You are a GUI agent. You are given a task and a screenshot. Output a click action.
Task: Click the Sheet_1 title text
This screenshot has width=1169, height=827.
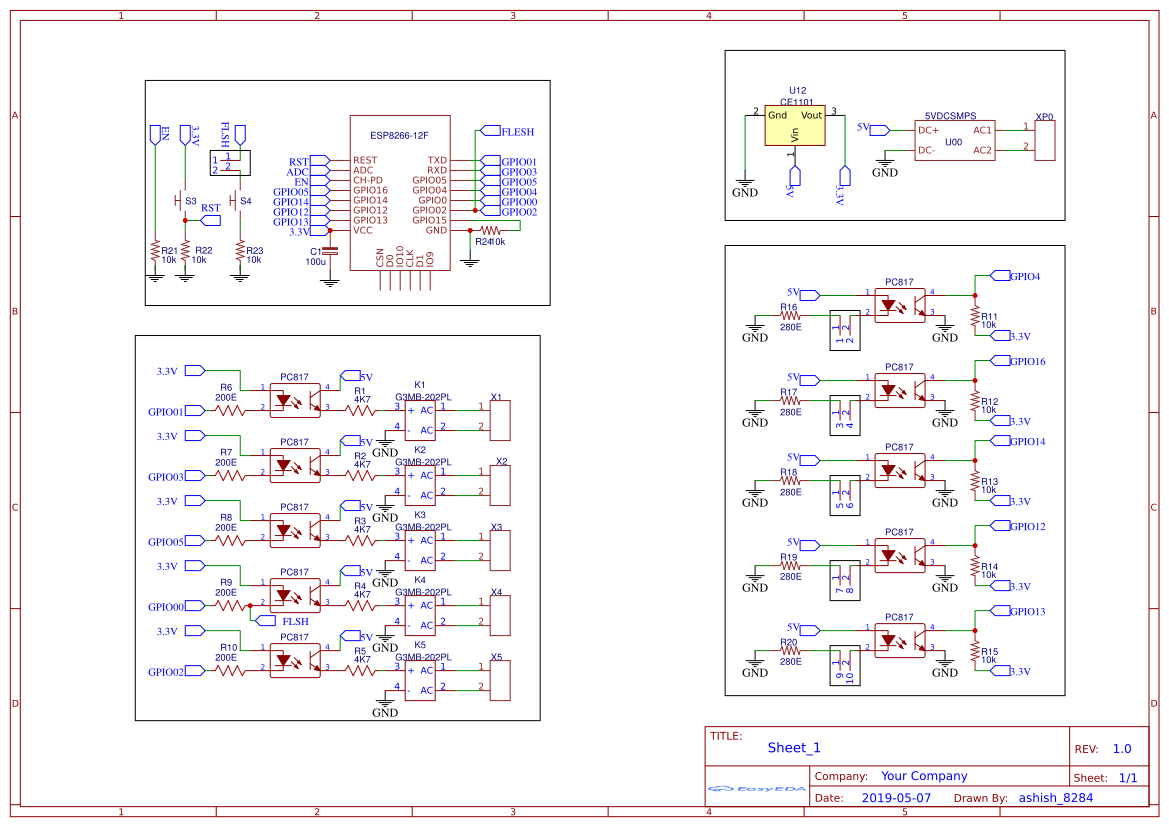coord(794,747)
